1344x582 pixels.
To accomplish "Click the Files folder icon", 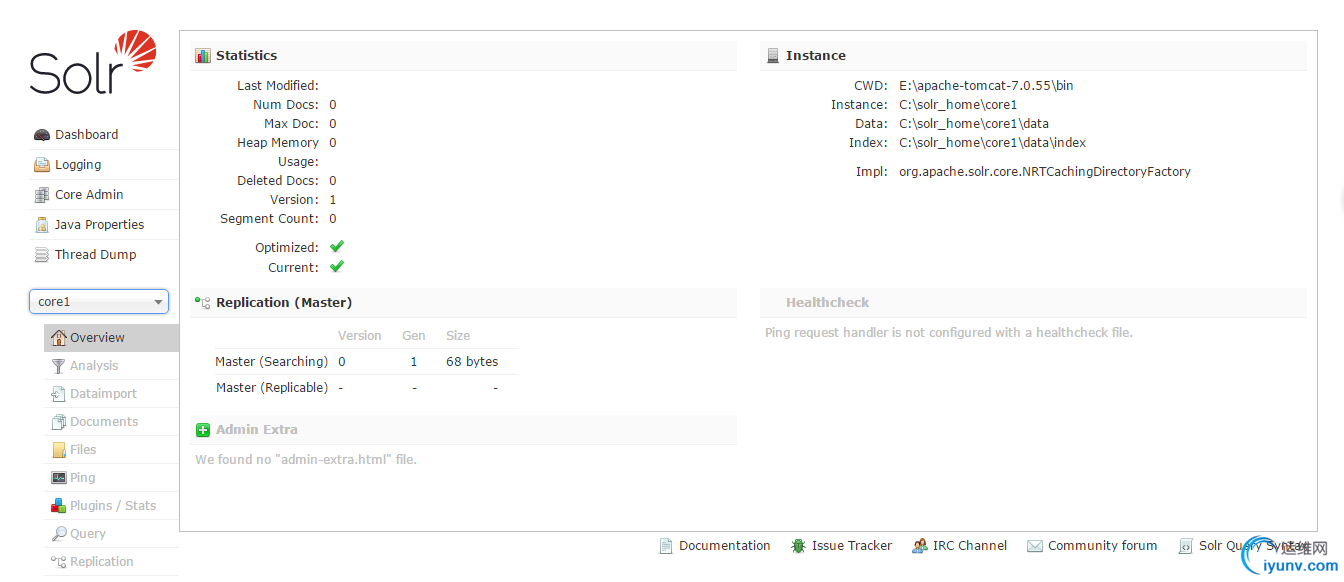I will [x=59, y=450].
